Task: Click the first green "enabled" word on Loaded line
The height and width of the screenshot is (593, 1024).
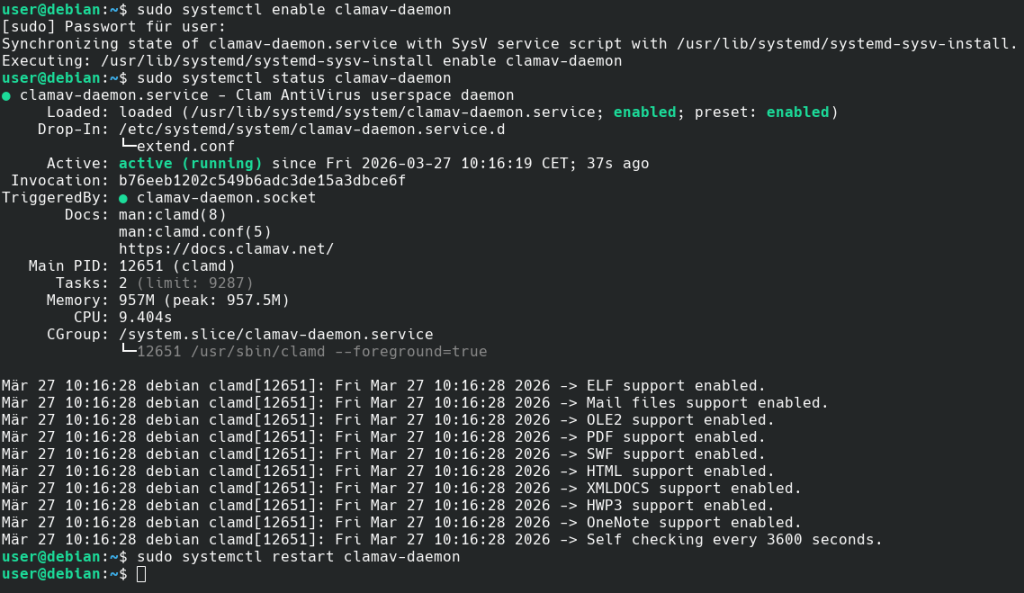Action: [x=645, y=112]
